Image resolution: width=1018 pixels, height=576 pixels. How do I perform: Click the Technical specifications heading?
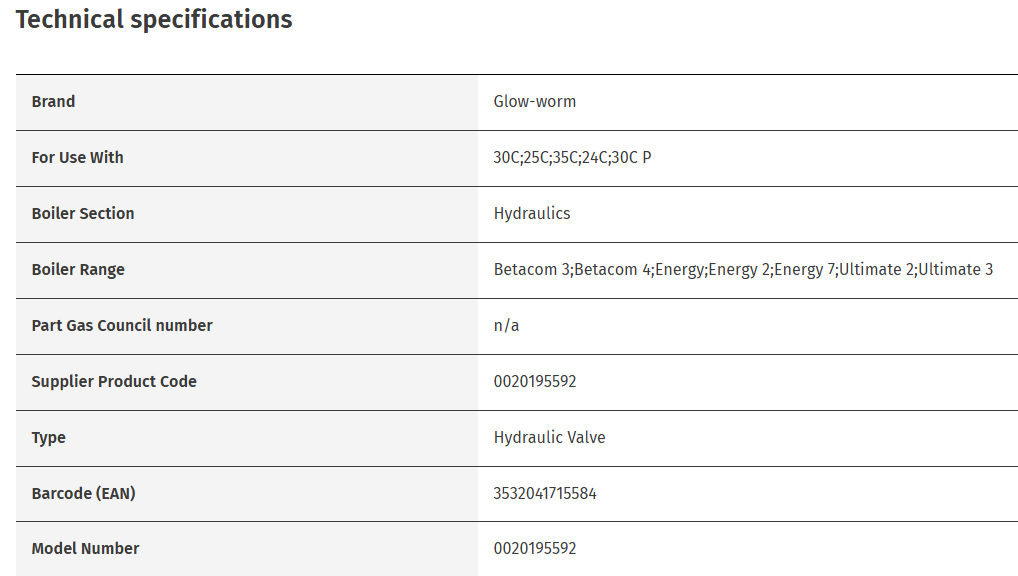pyautogui.click(x=154, y=20)
